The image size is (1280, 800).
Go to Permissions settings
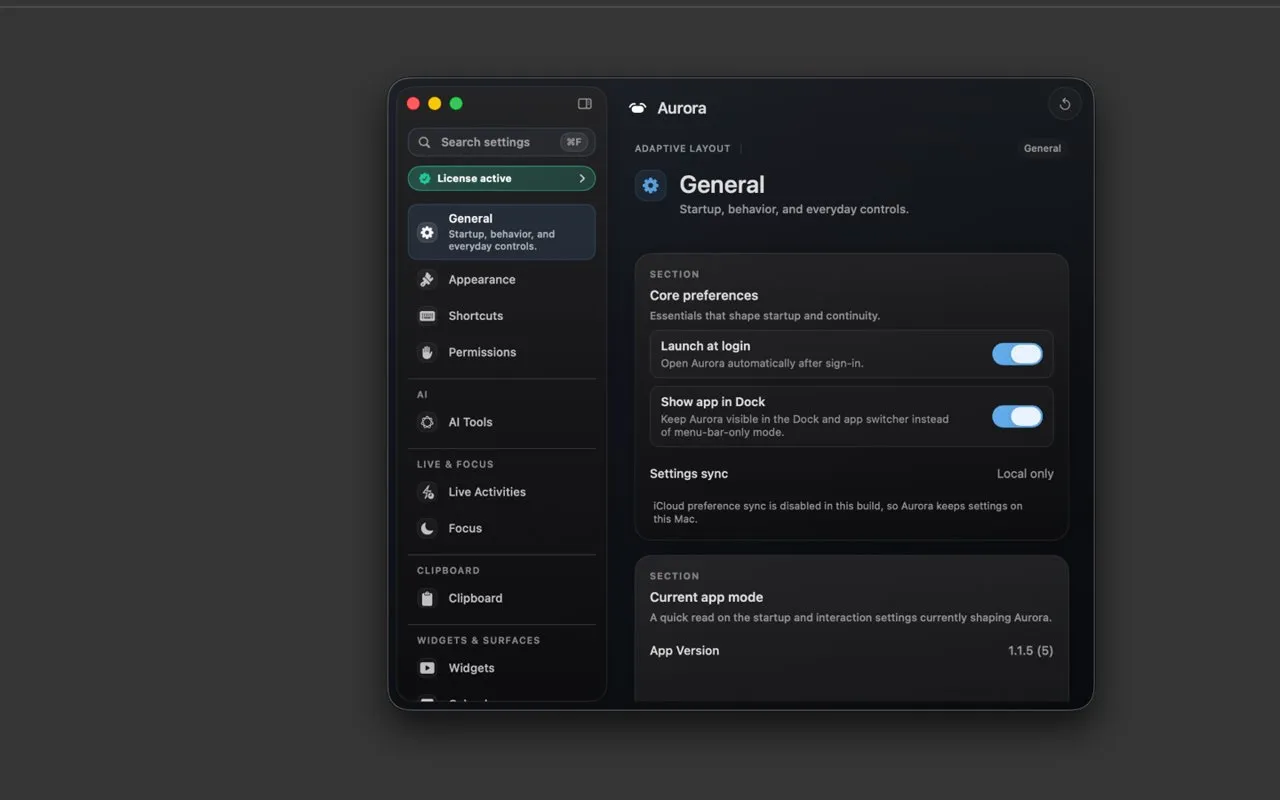[502, 352]
